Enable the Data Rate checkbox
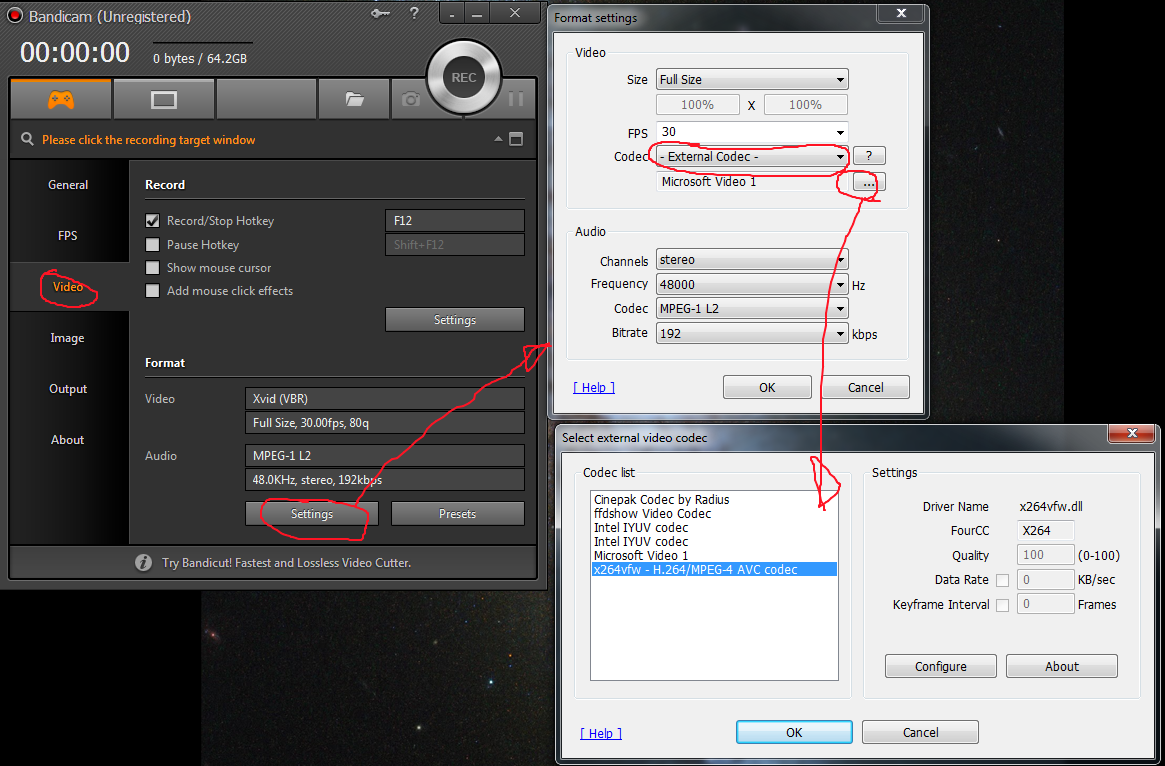The height and width of the screenshot is (766, 1165). point(1002,580)
